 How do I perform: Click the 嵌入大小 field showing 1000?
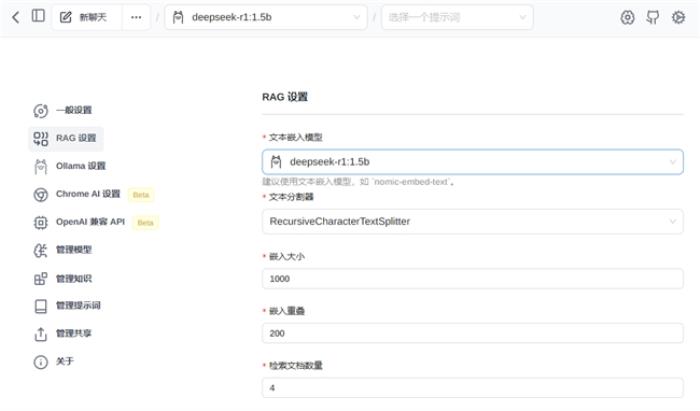tap(472, 278)
